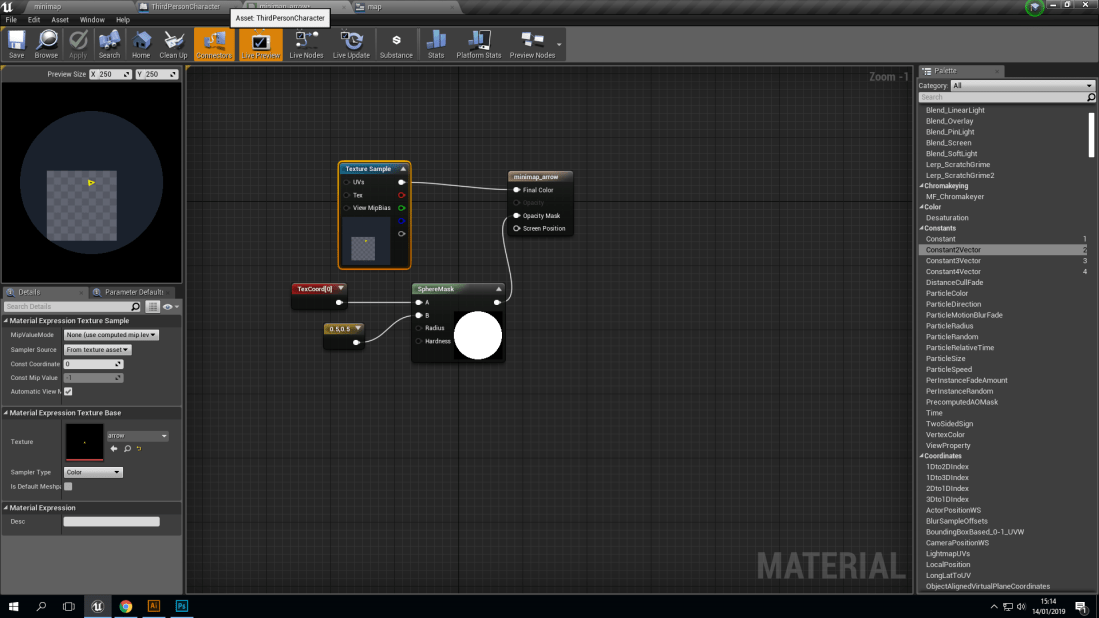Uncheck the Automatic View MipBias checkbox
This screenshot has height=618, width=1099.
[66, 391]
